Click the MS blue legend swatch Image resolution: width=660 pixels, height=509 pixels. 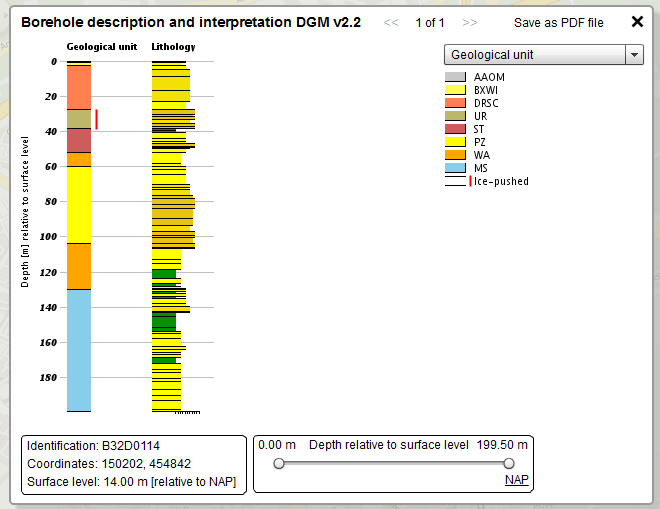tap(455, 168)
